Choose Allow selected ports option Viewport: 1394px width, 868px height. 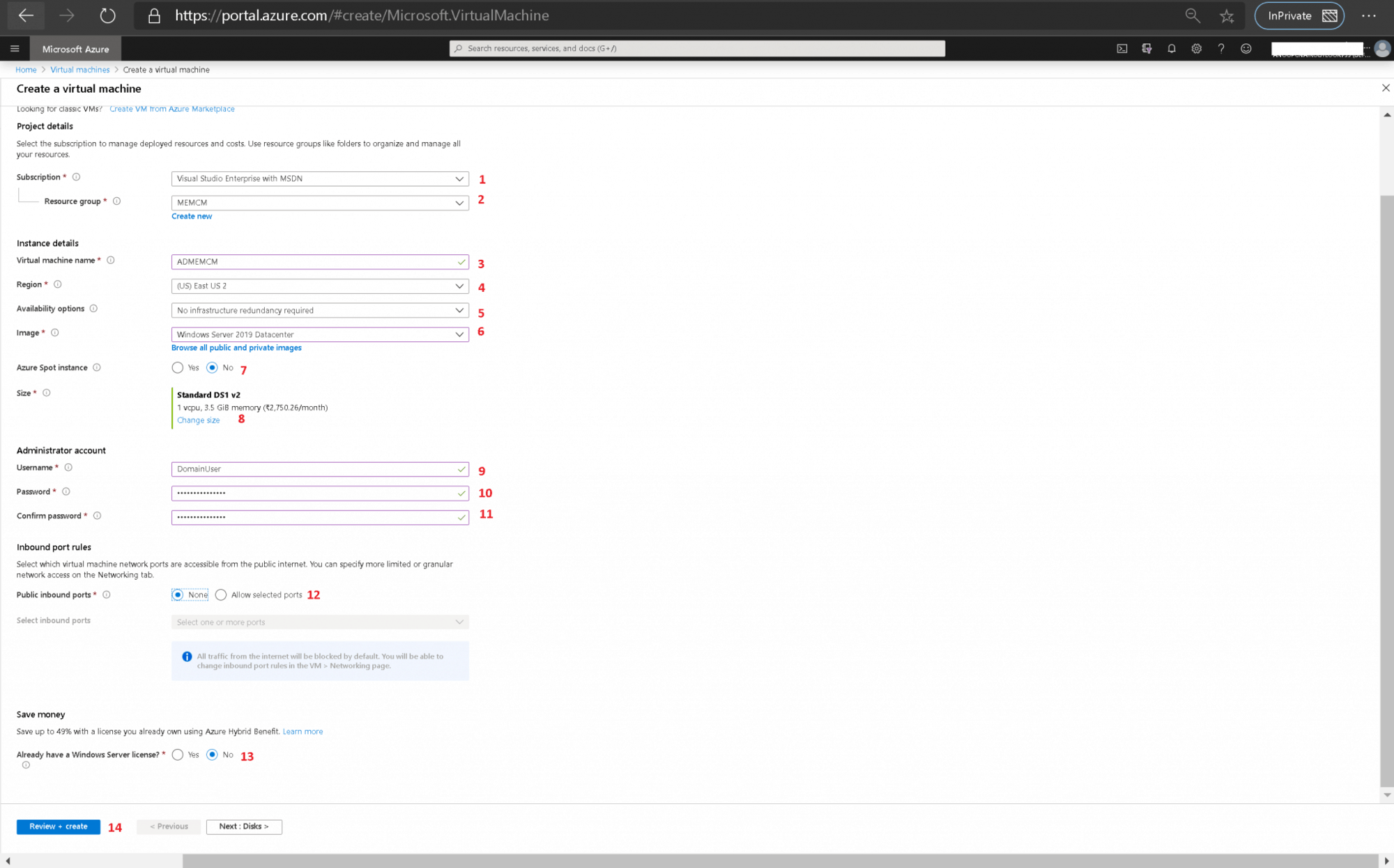(221, 595)
